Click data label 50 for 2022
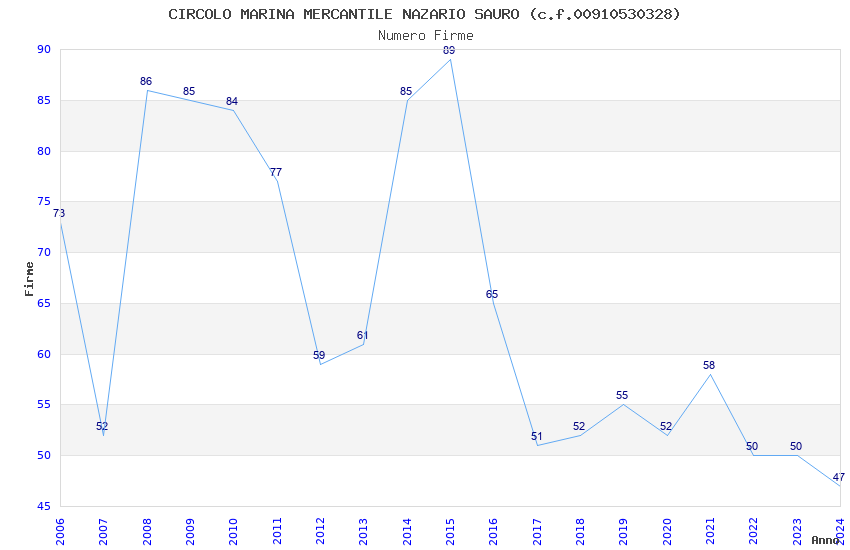This screenshot has width=850, height=550. 752,447
